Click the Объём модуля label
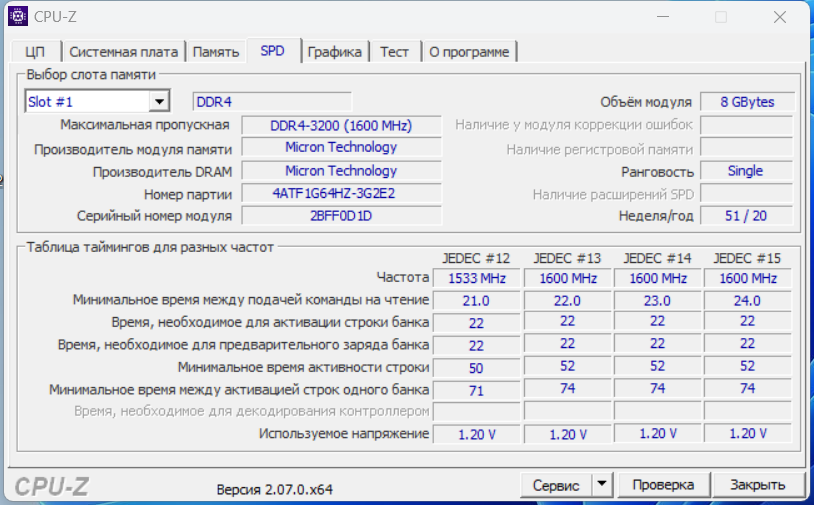The image size is (814, 505). [646, 102]
